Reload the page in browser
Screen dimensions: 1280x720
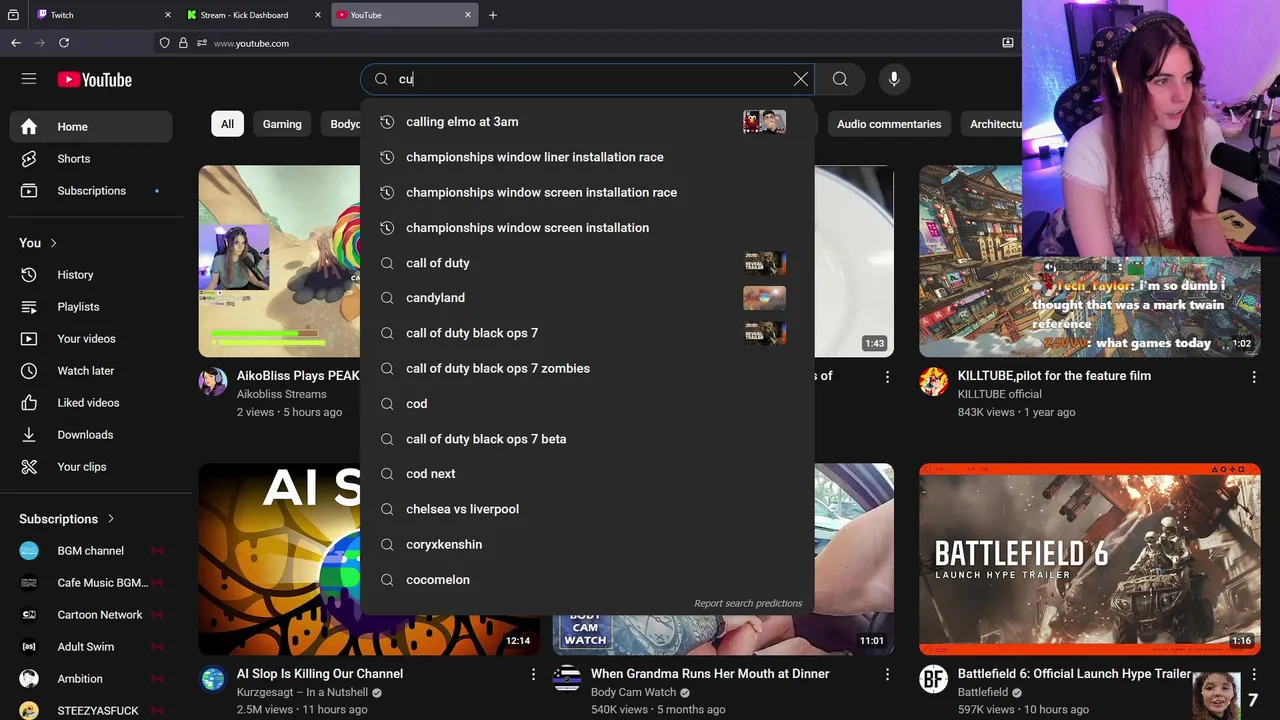pyautogui.click(x=64, y=43)
